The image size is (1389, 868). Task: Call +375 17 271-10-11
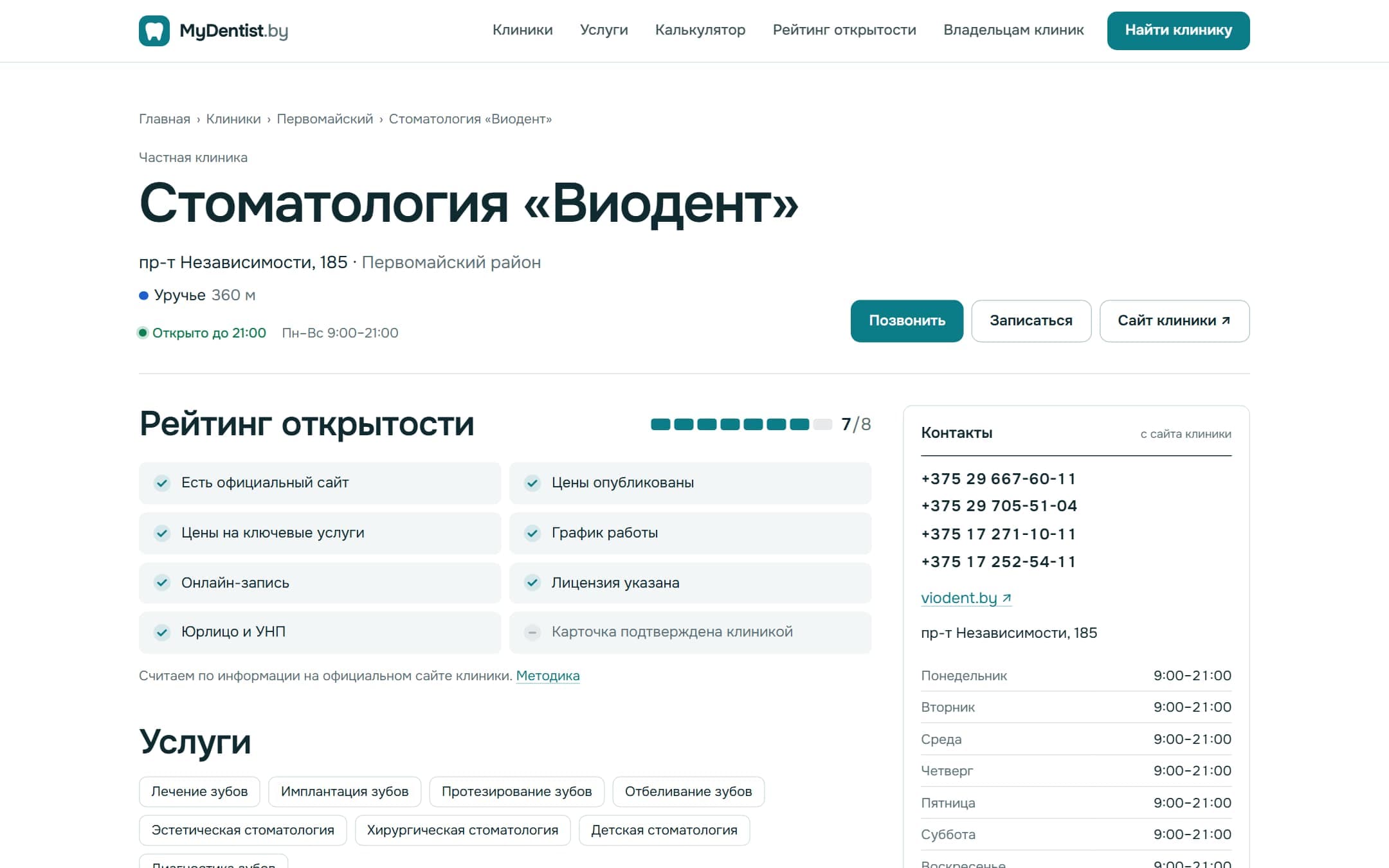998,534
